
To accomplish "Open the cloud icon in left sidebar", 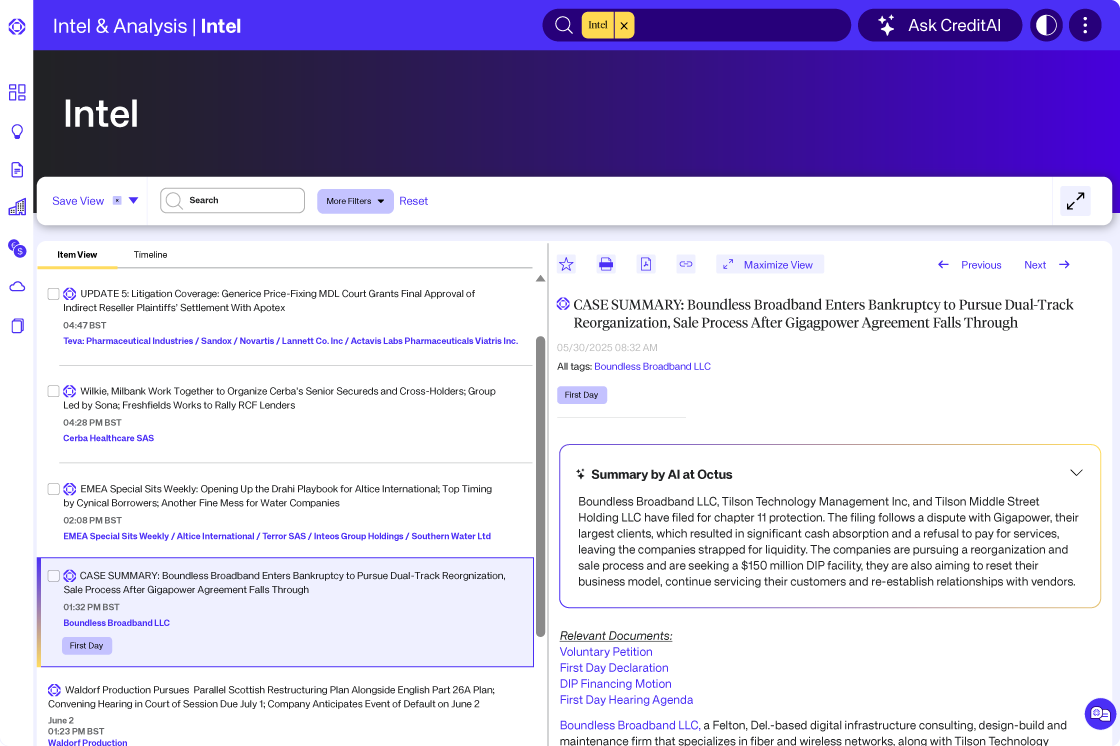I will (x=17, y=287).
